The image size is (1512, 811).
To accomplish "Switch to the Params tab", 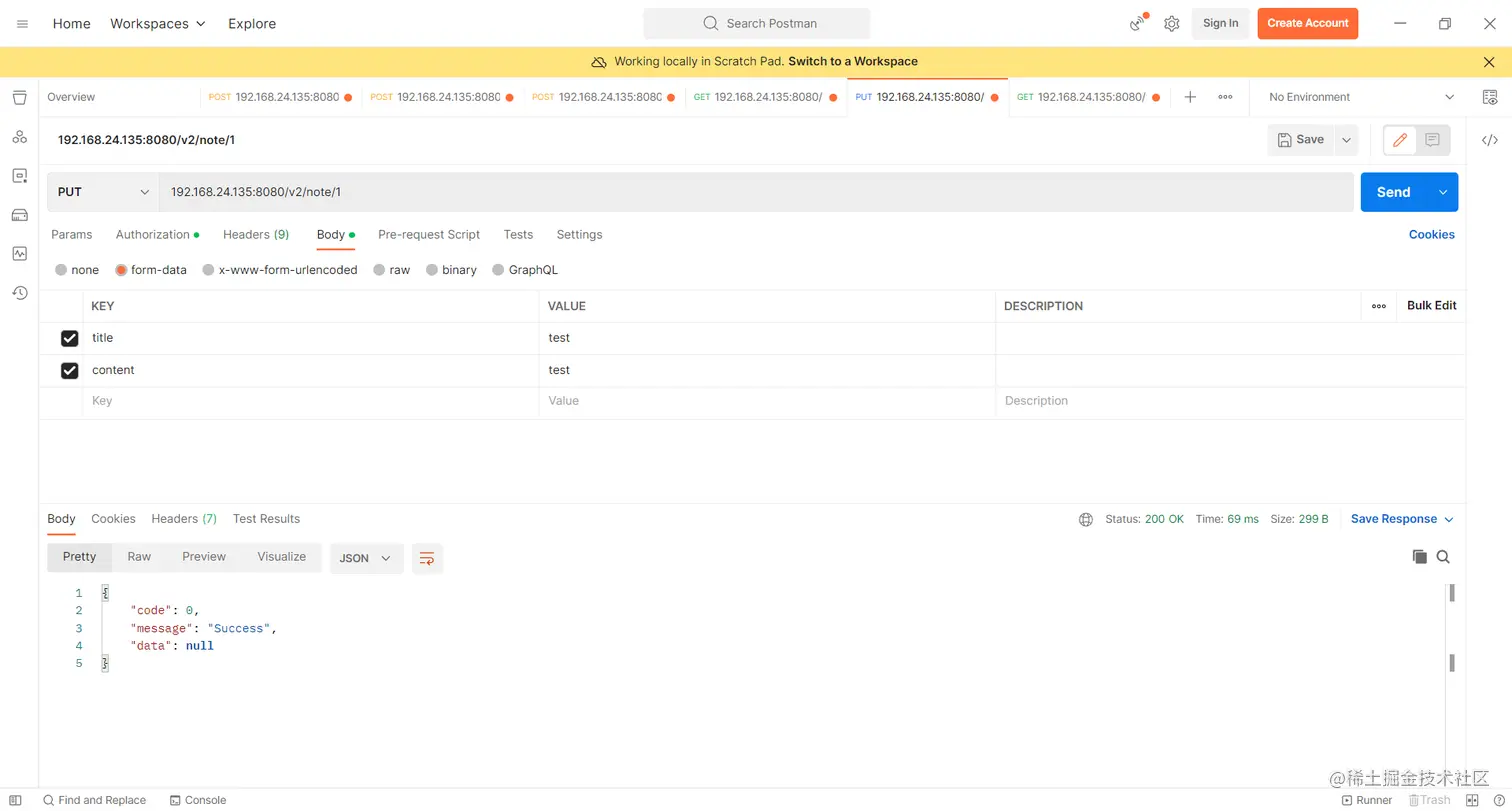I will 72,234.
